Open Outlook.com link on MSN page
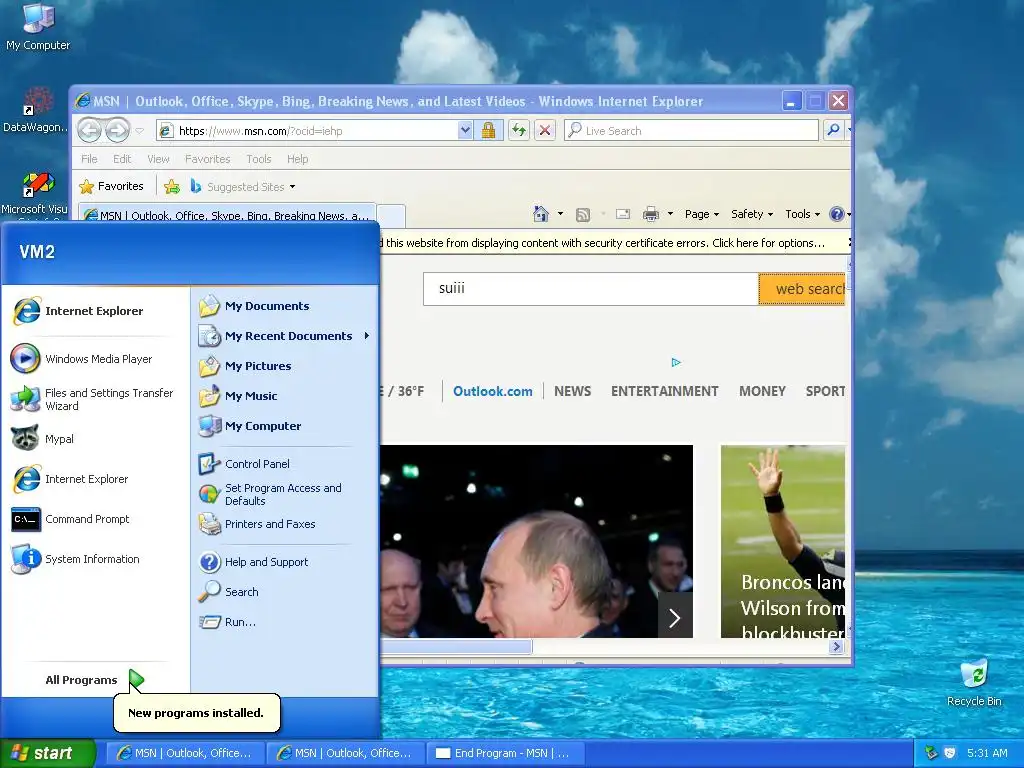The height and width of the screenshot is (768, 1024). (x=492, y=391)
